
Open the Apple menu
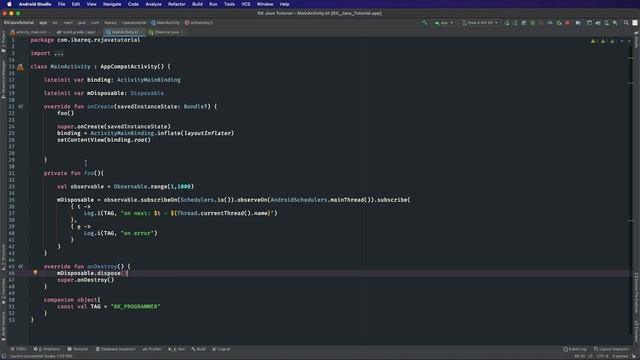click(9, 4)
